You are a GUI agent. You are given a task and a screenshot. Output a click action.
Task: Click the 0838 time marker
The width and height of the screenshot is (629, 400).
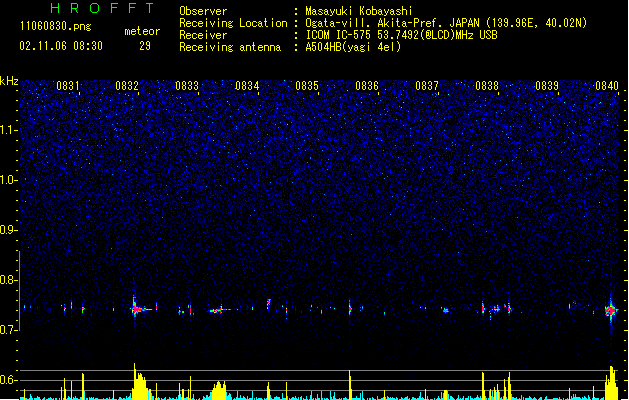coord(487,86)
